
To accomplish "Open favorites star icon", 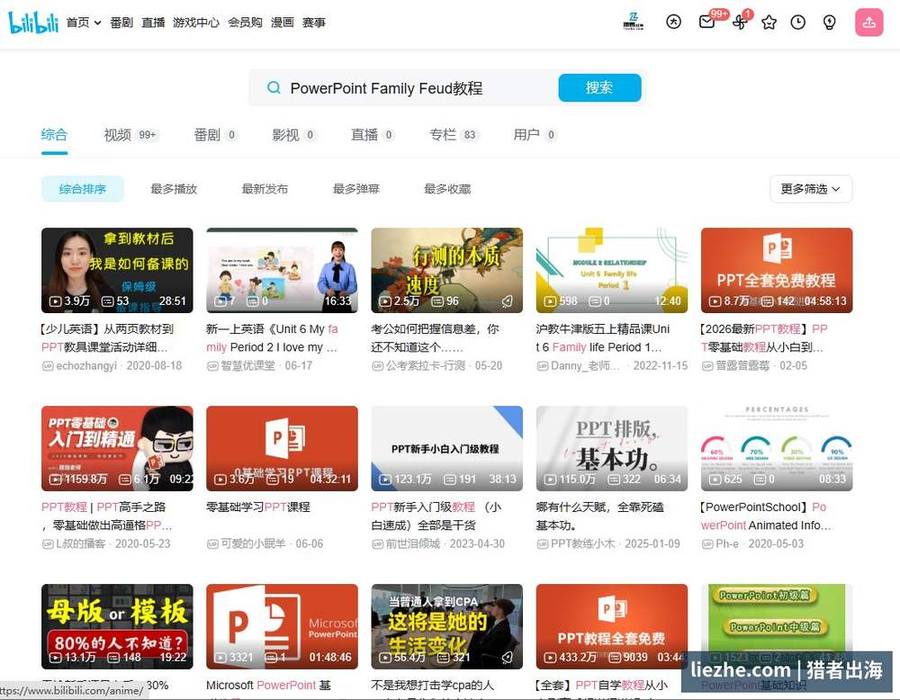I will click(x=769, y=22).
